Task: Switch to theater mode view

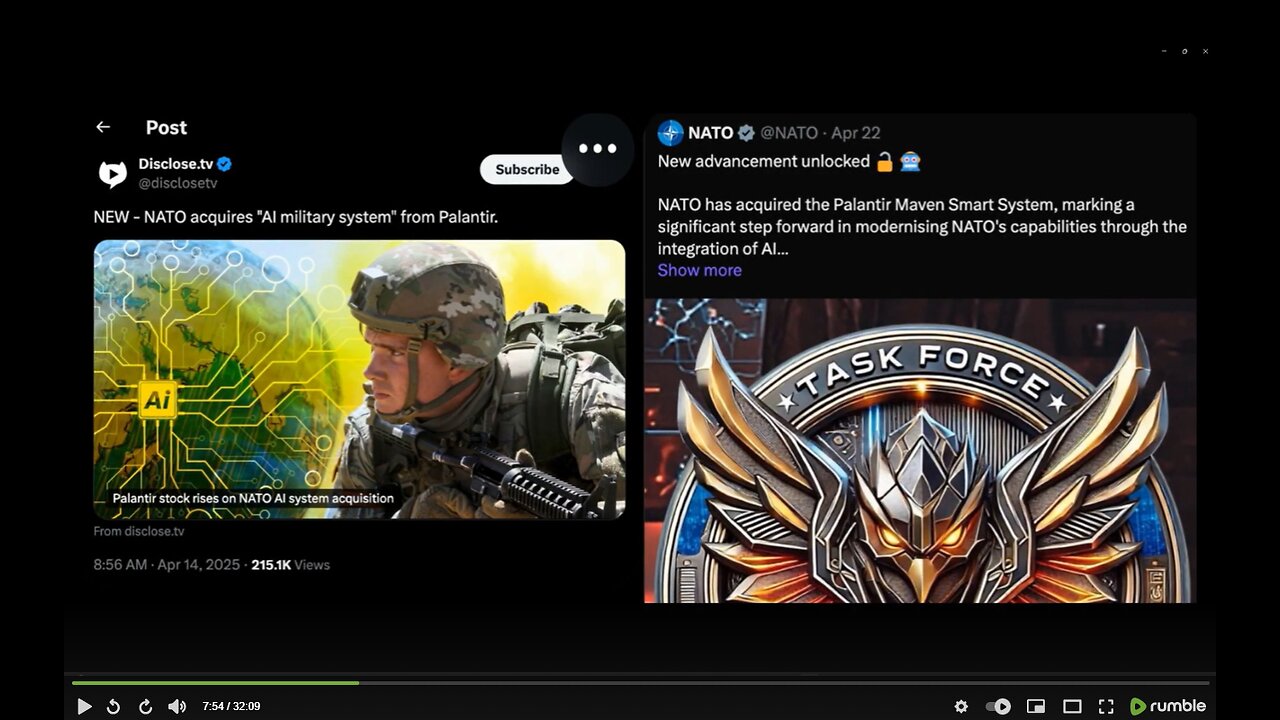Action: point(1072,706)
